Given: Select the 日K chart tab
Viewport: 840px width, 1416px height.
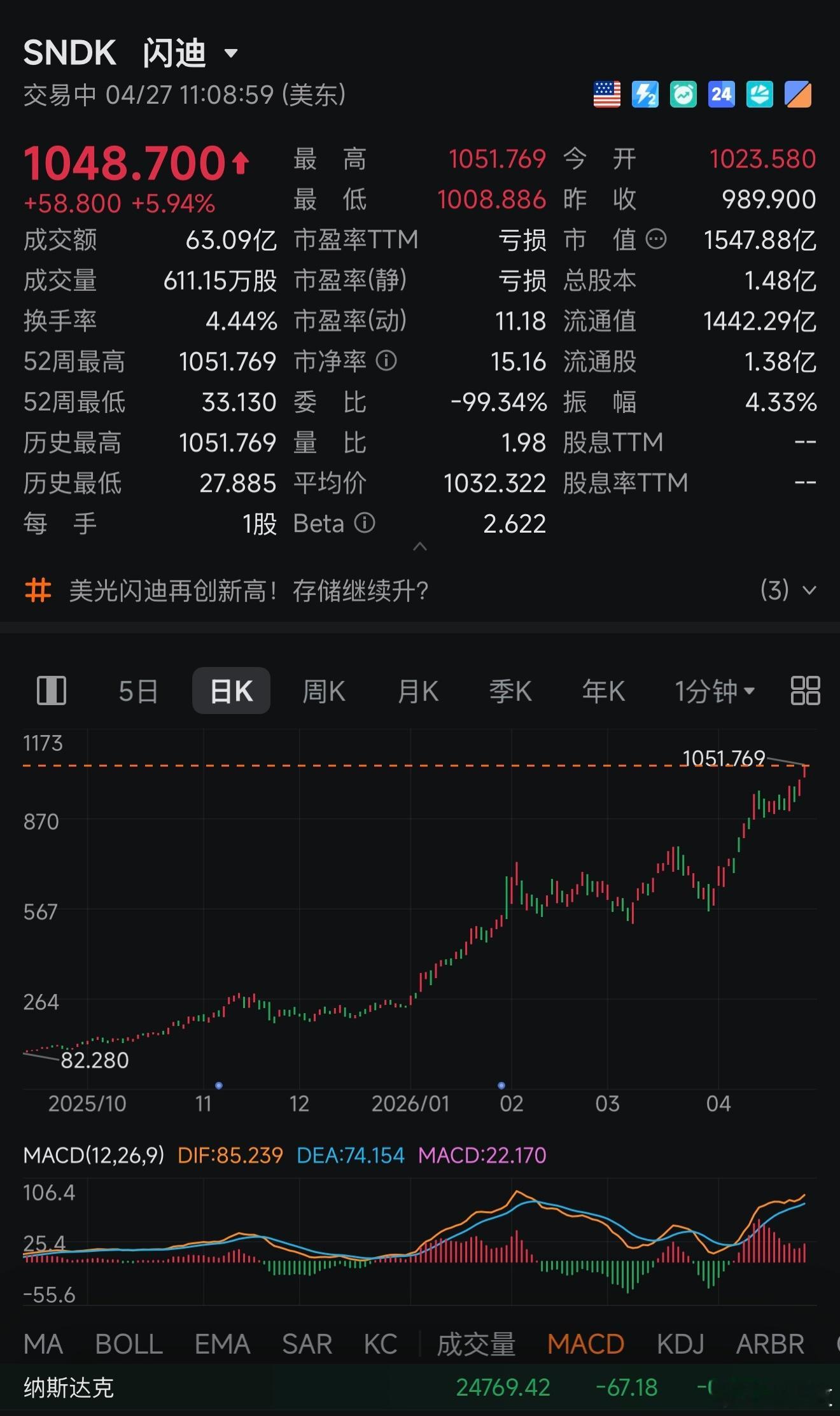Looking at the screenshot, I should 232,690.
